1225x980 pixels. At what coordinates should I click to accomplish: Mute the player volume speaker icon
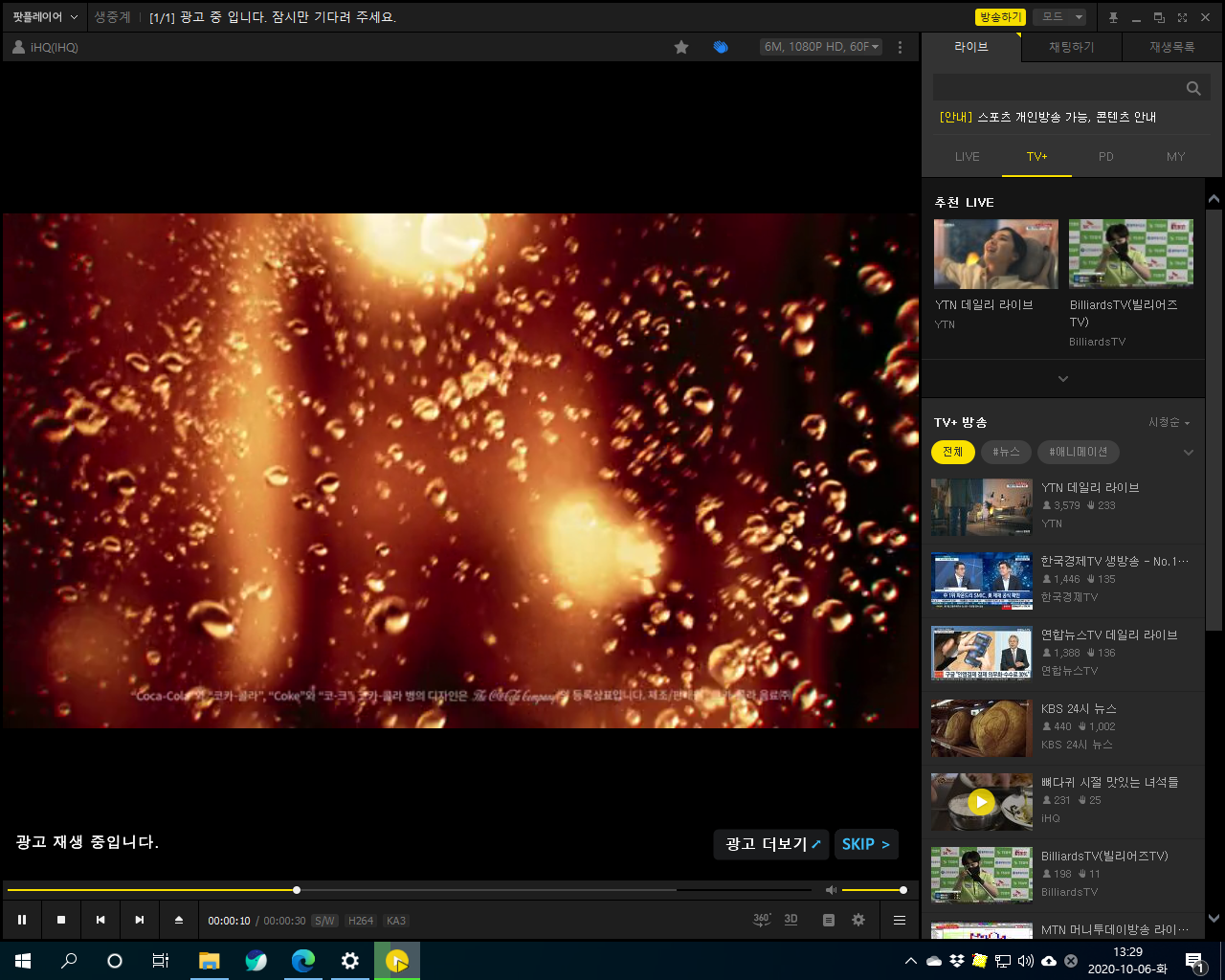pos(831,890)
